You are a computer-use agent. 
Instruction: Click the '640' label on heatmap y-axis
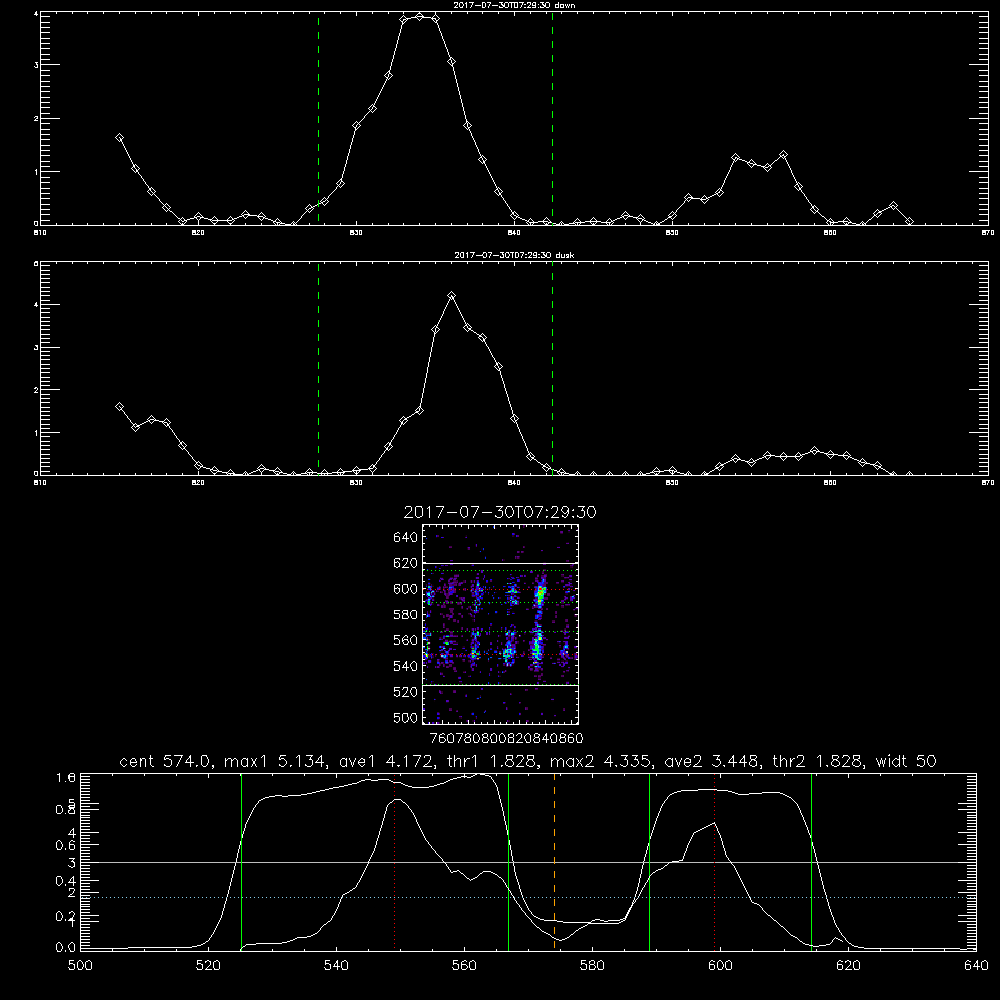[x=406, y=538]
